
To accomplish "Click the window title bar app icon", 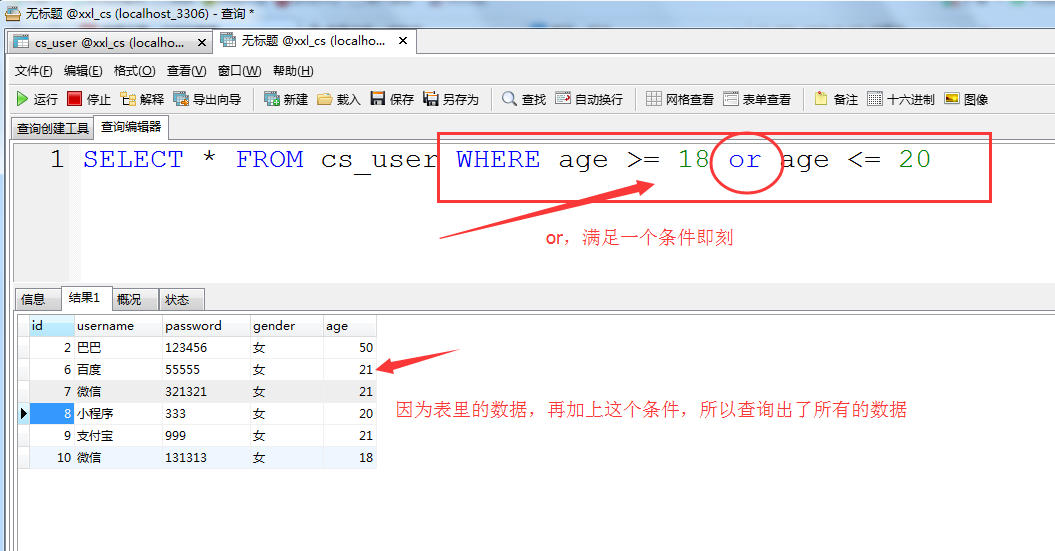I will pyautogui.click(x=13, y=13).
